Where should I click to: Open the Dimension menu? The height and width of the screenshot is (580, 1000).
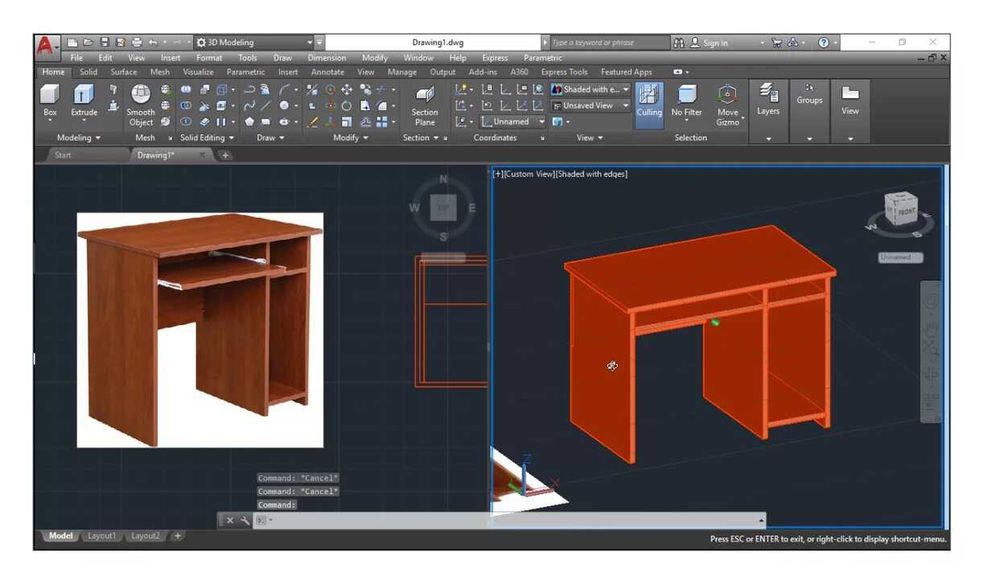tap(327, 58)
